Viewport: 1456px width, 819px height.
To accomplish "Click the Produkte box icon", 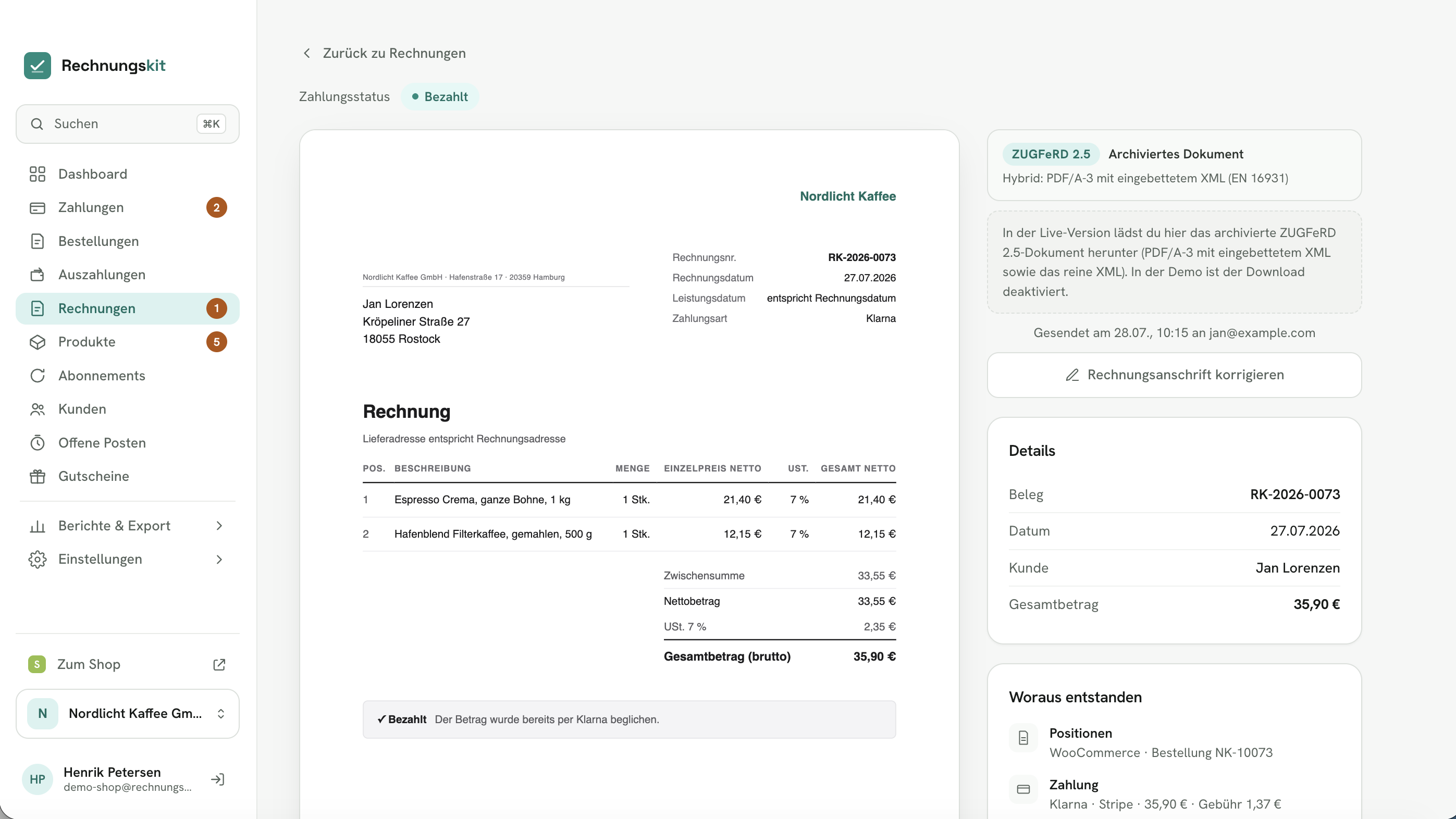I will (x=38, y=342).
